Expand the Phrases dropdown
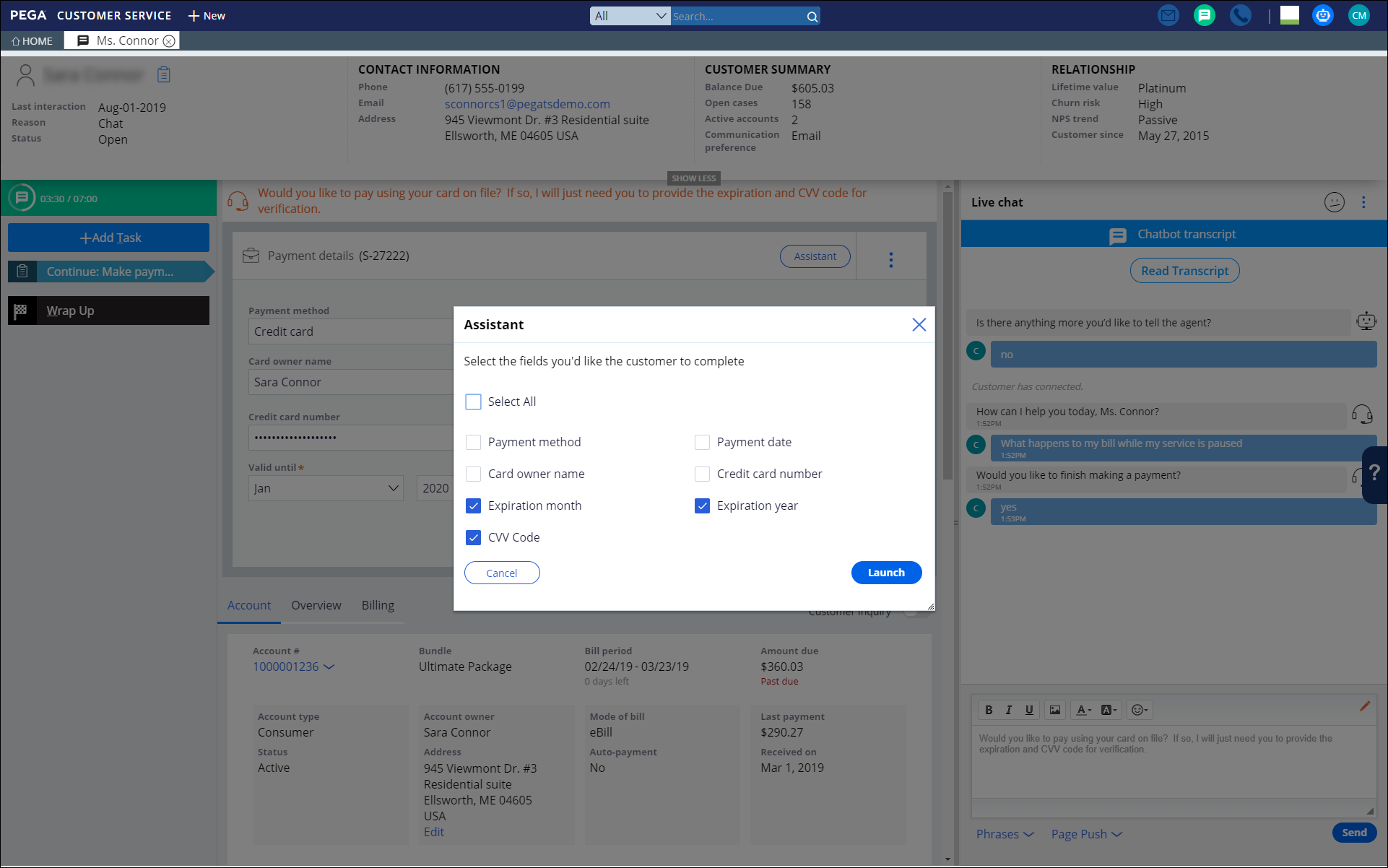This screenshot has height=868, width=1388. (1005, 834)
